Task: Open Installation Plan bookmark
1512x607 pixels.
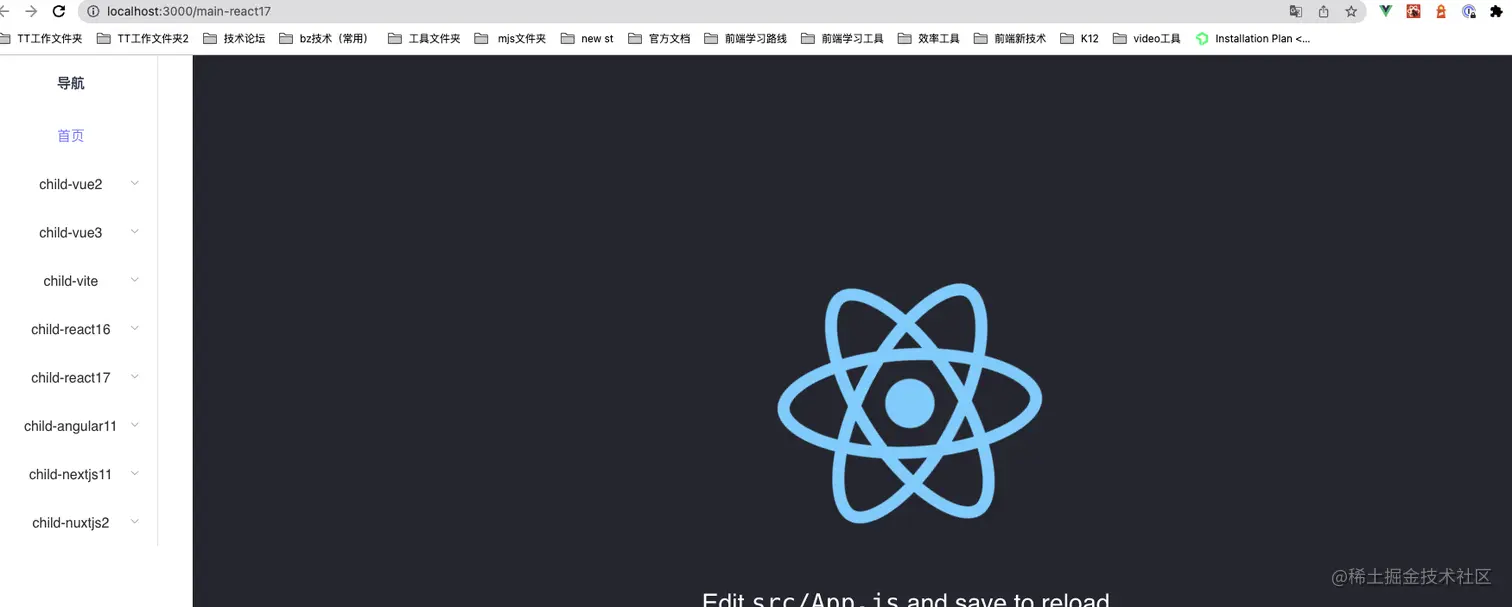Action: (1252, 38)
